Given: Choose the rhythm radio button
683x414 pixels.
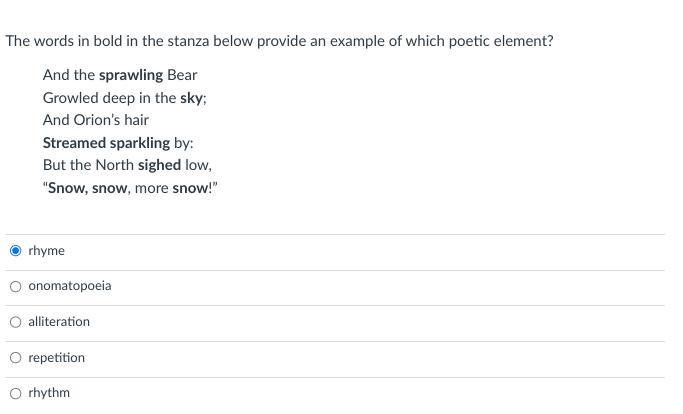Looking at the screenshot, I should click(16, 394).
